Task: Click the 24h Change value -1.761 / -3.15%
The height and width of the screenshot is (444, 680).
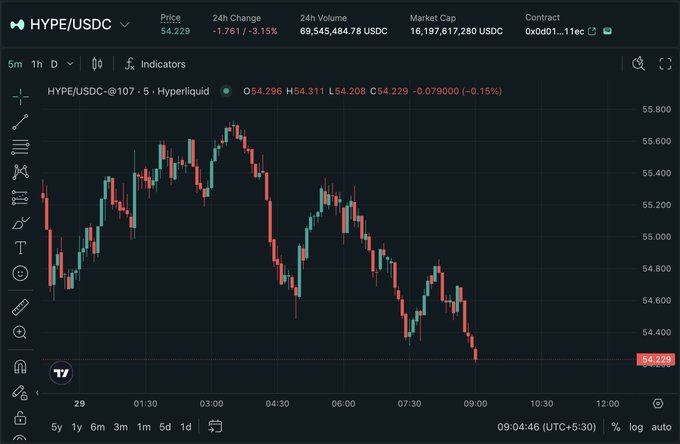Action: tap(245, 31)
